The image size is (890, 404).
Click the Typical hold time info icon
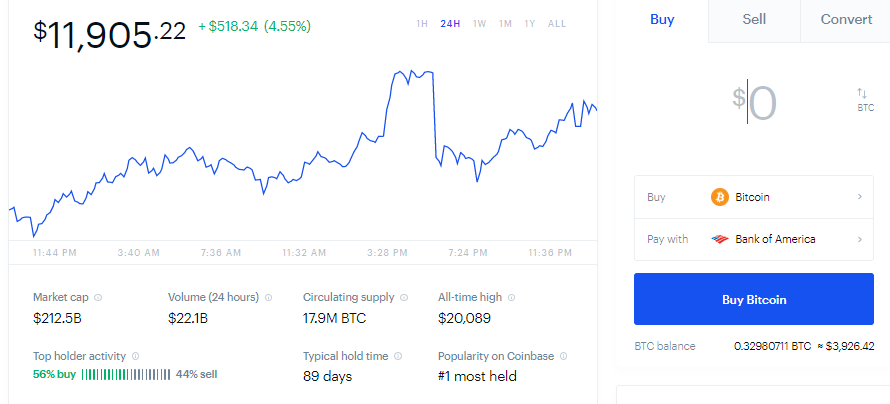pos(398,356)
